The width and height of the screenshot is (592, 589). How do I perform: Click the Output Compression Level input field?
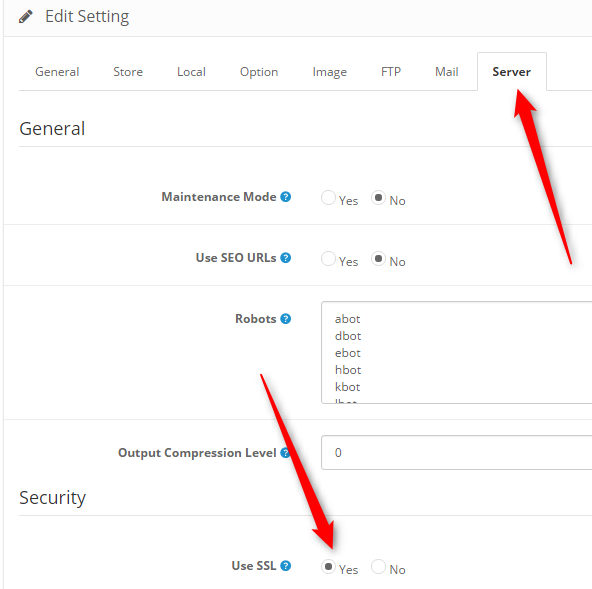click(x=456, y=452)
